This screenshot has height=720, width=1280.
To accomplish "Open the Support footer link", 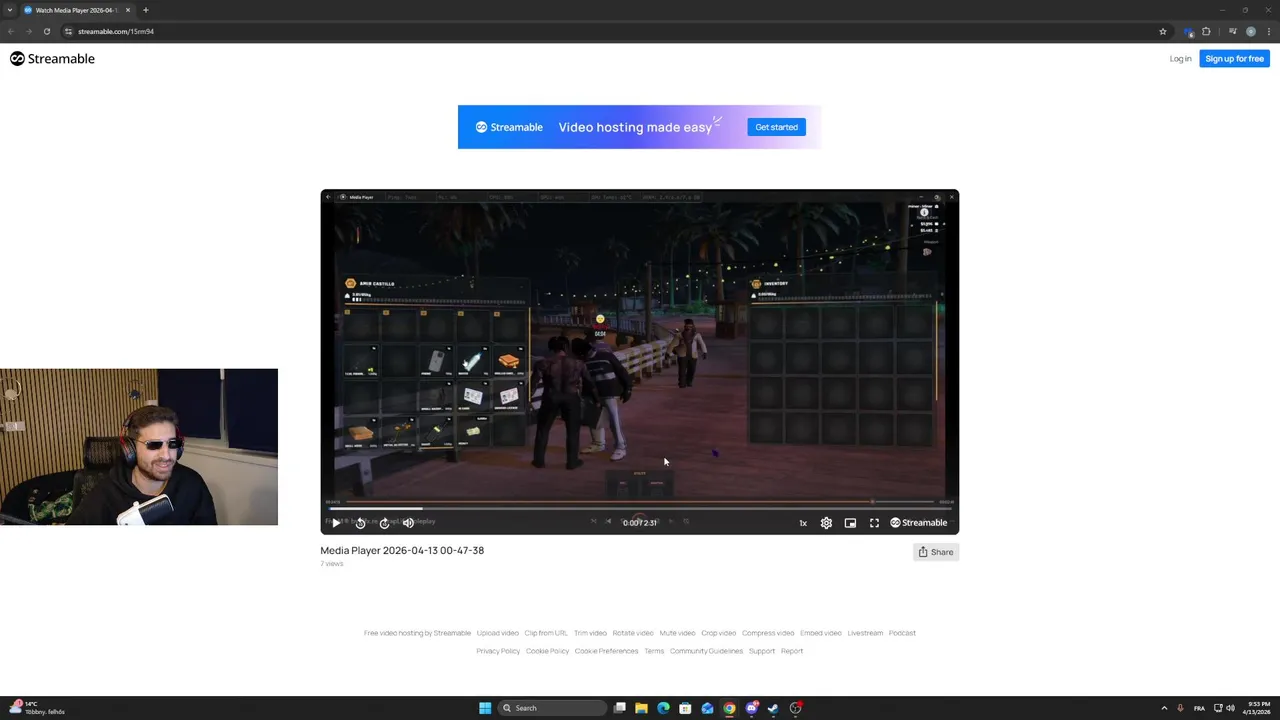I will pos(762,651).
